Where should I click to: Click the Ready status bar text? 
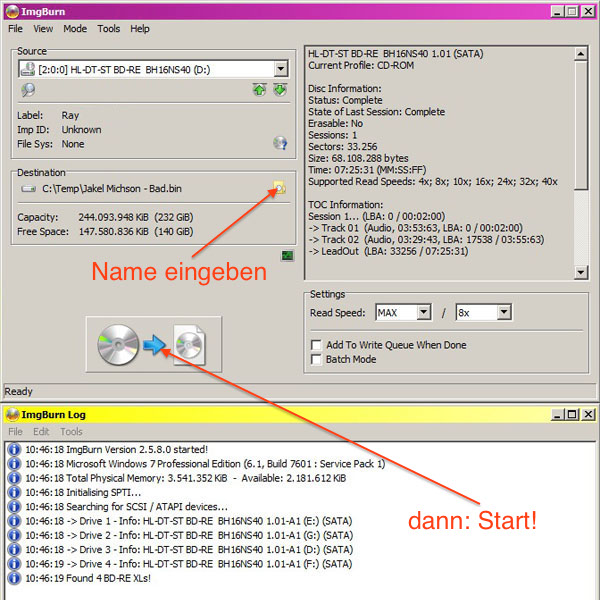tap(18, 391)
